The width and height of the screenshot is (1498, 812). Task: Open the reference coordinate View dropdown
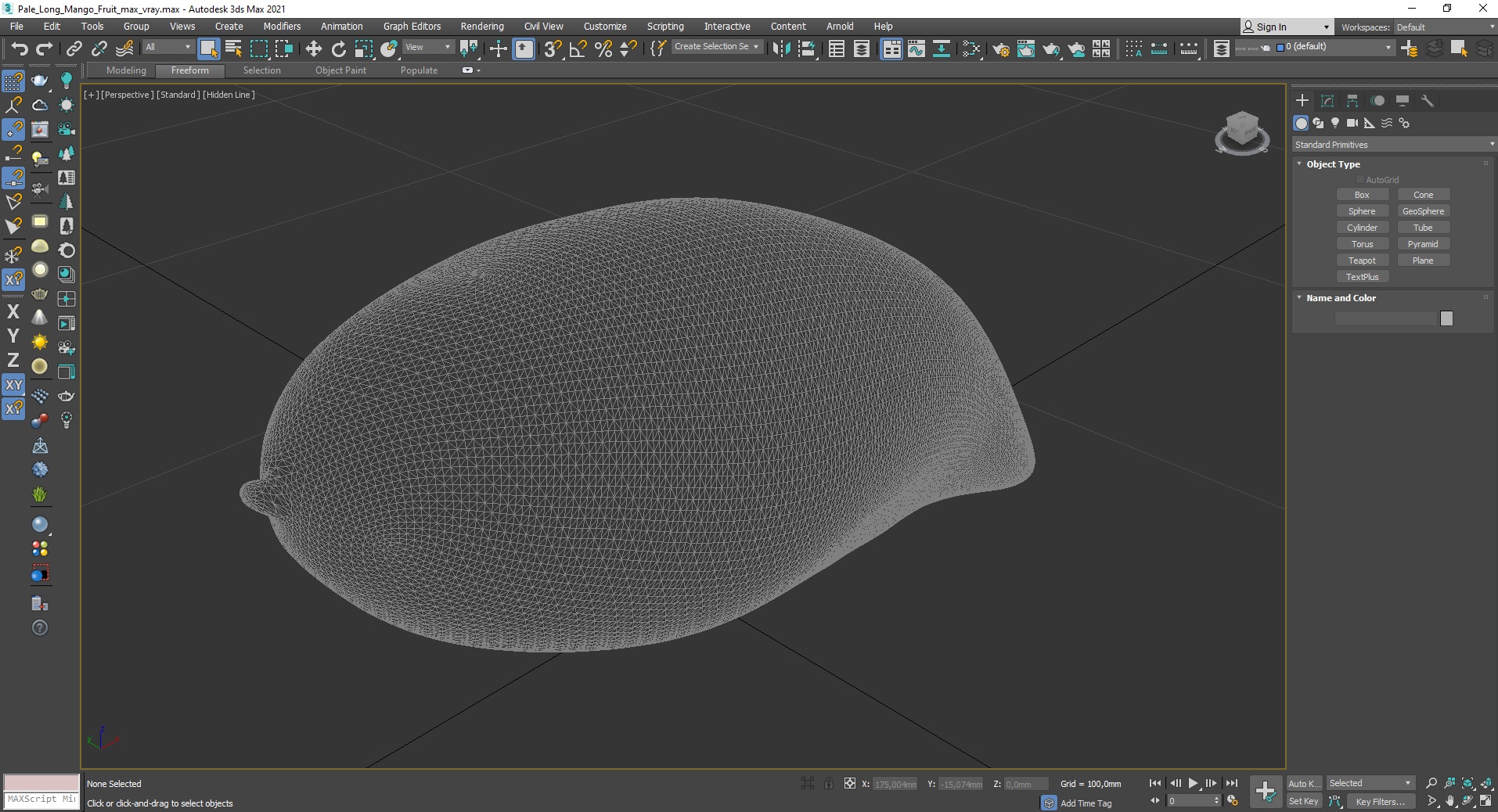pos(427,47)
